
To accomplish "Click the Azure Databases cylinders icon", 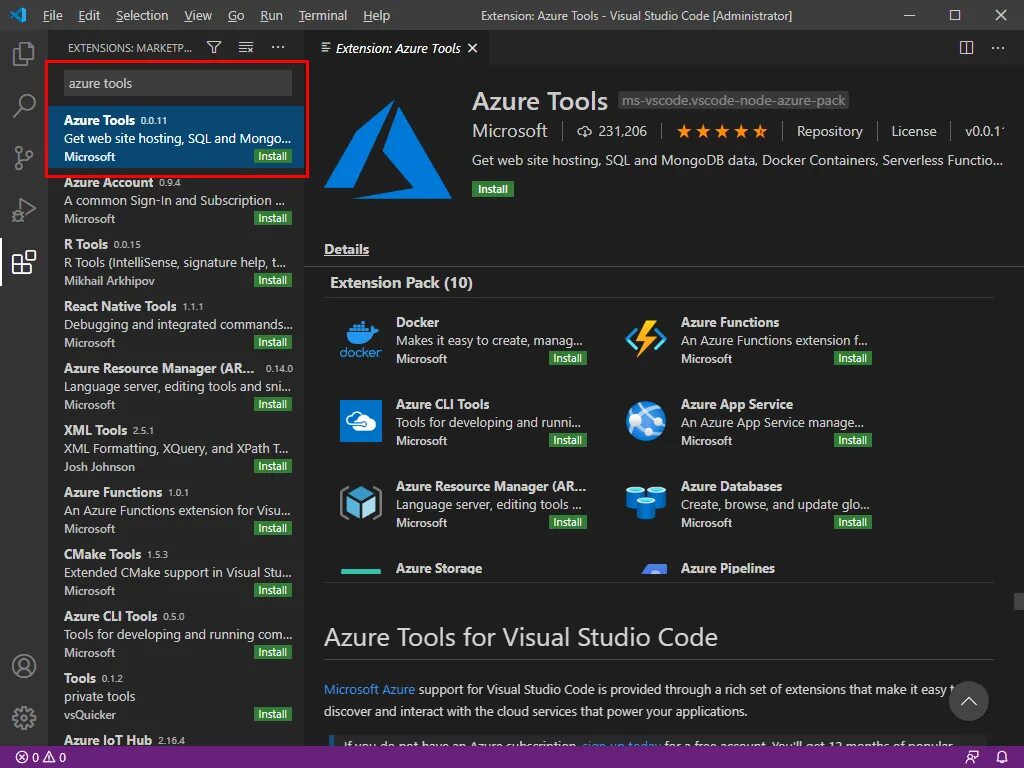I will [645, 503].
